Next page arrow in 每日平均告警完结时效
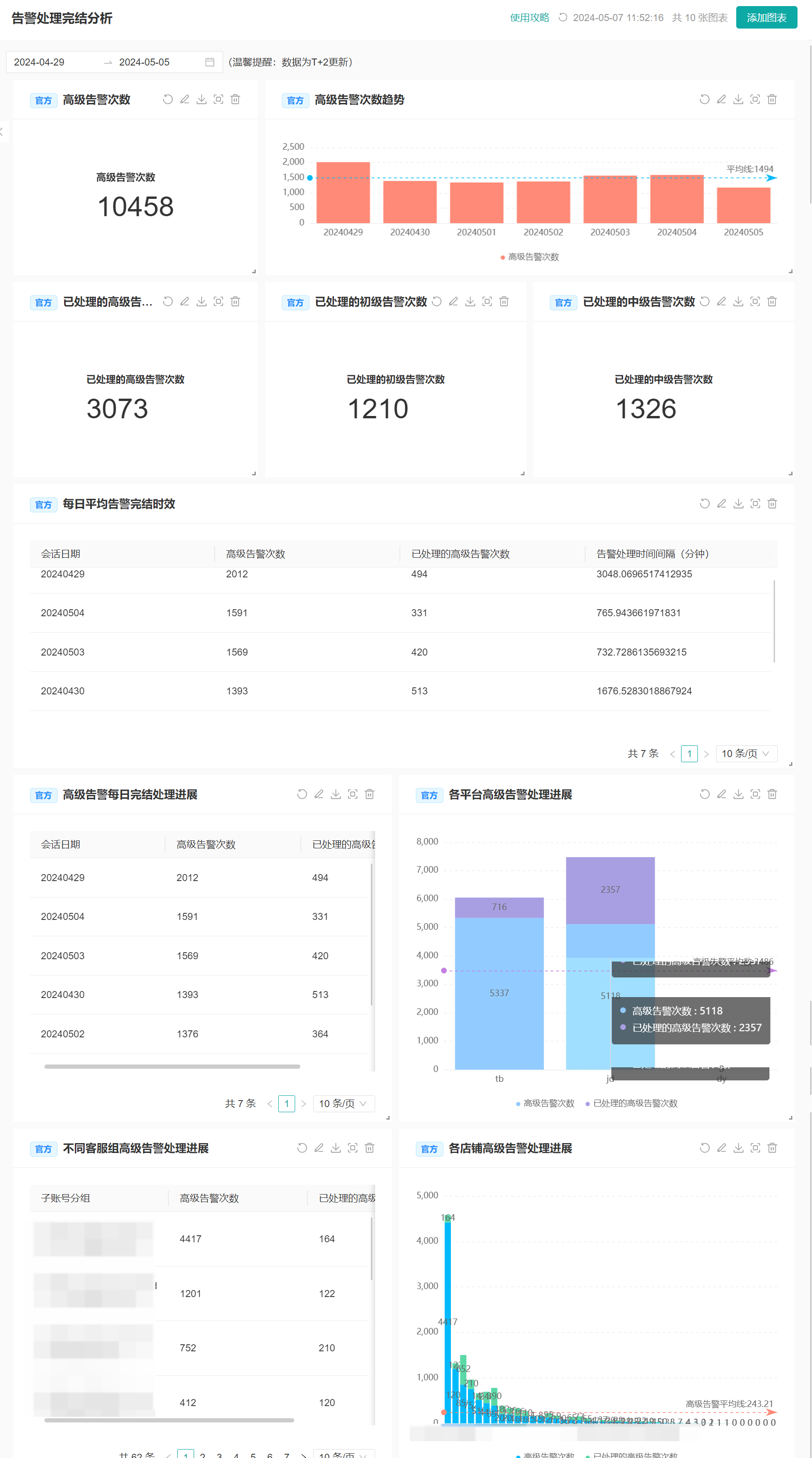 [x=706, y=754]
